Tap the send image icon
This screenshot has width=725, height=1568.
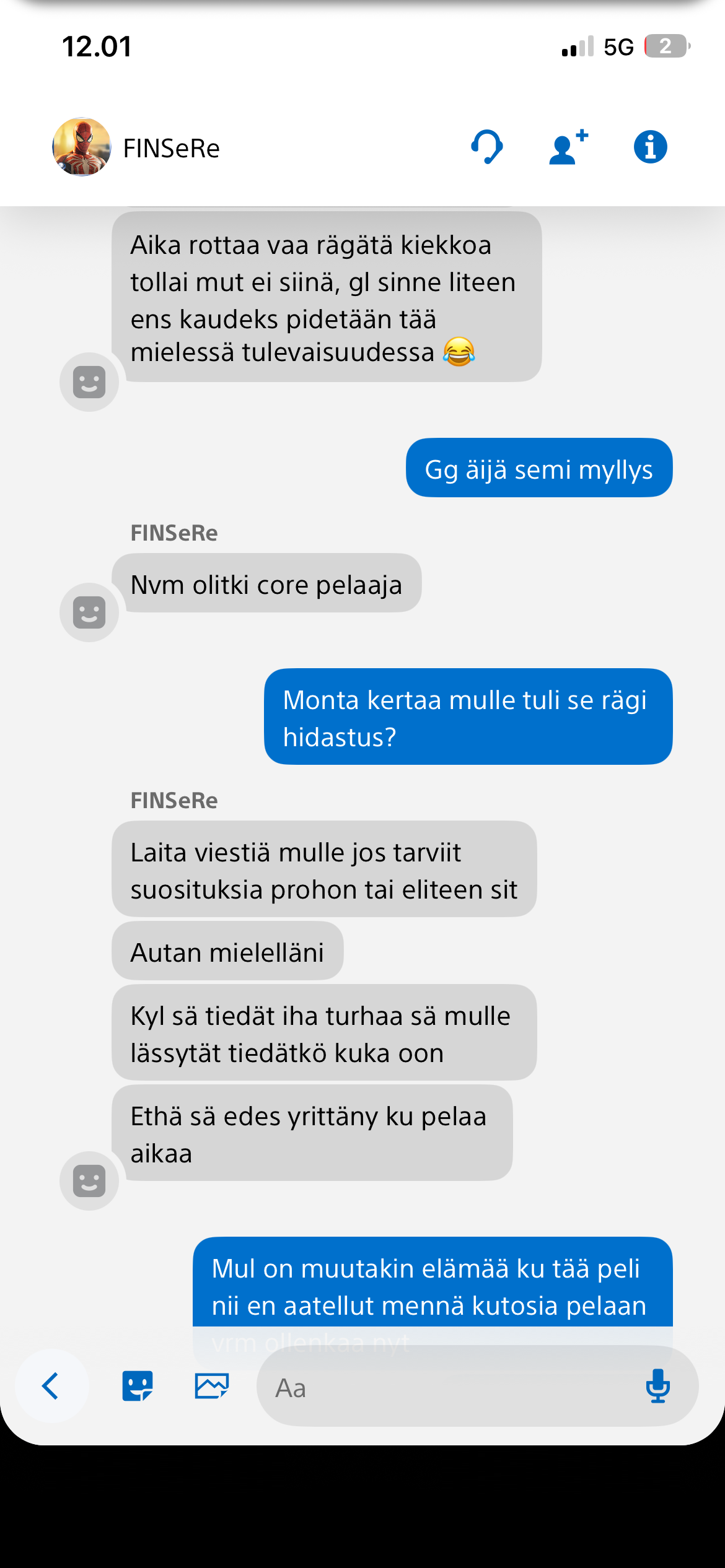(x=211, y=1386)
